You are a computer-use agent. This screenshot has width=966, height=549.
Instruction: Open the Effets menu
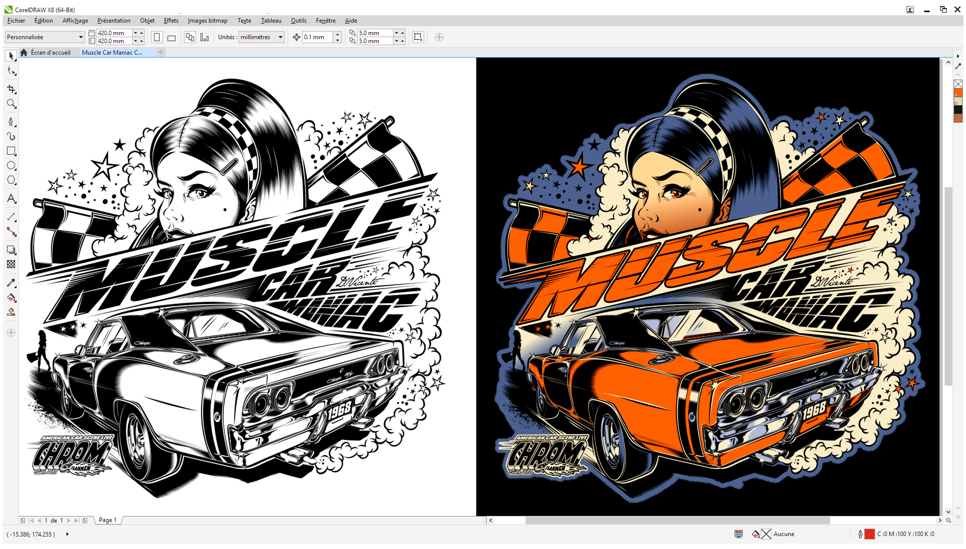click(x=171, y=20)
